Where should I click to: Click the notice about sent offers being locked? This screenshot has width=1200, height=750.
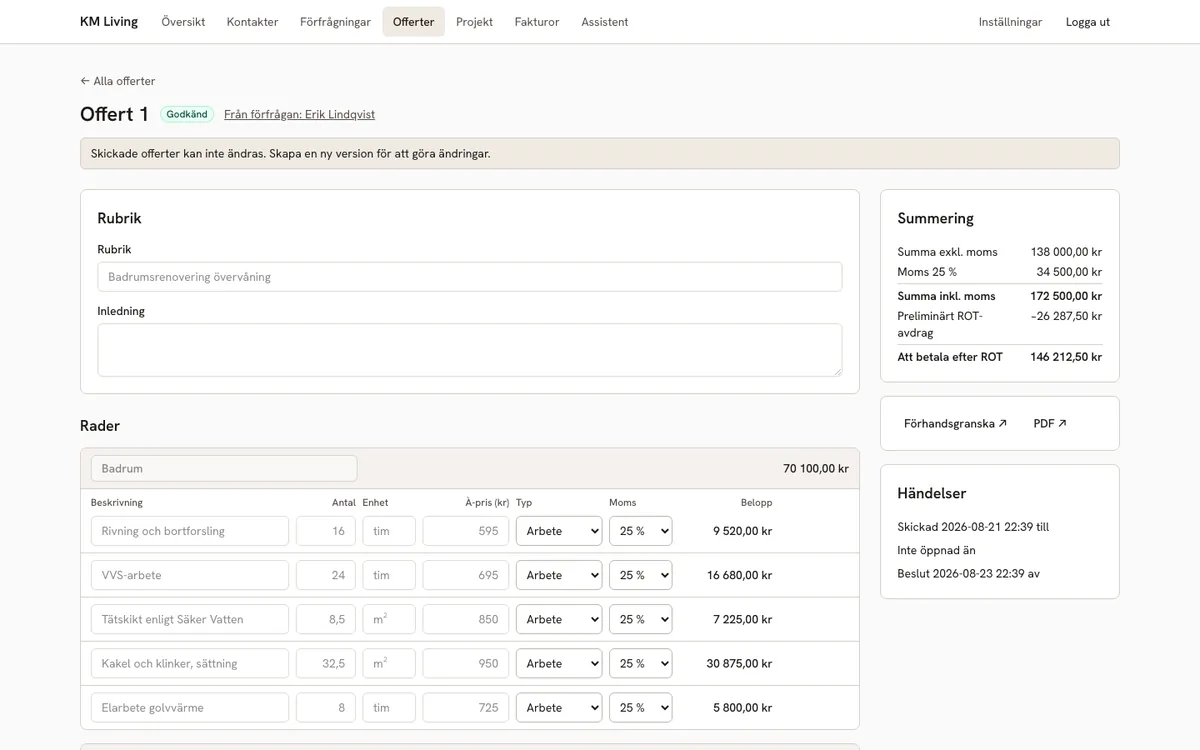pos(600,154)
